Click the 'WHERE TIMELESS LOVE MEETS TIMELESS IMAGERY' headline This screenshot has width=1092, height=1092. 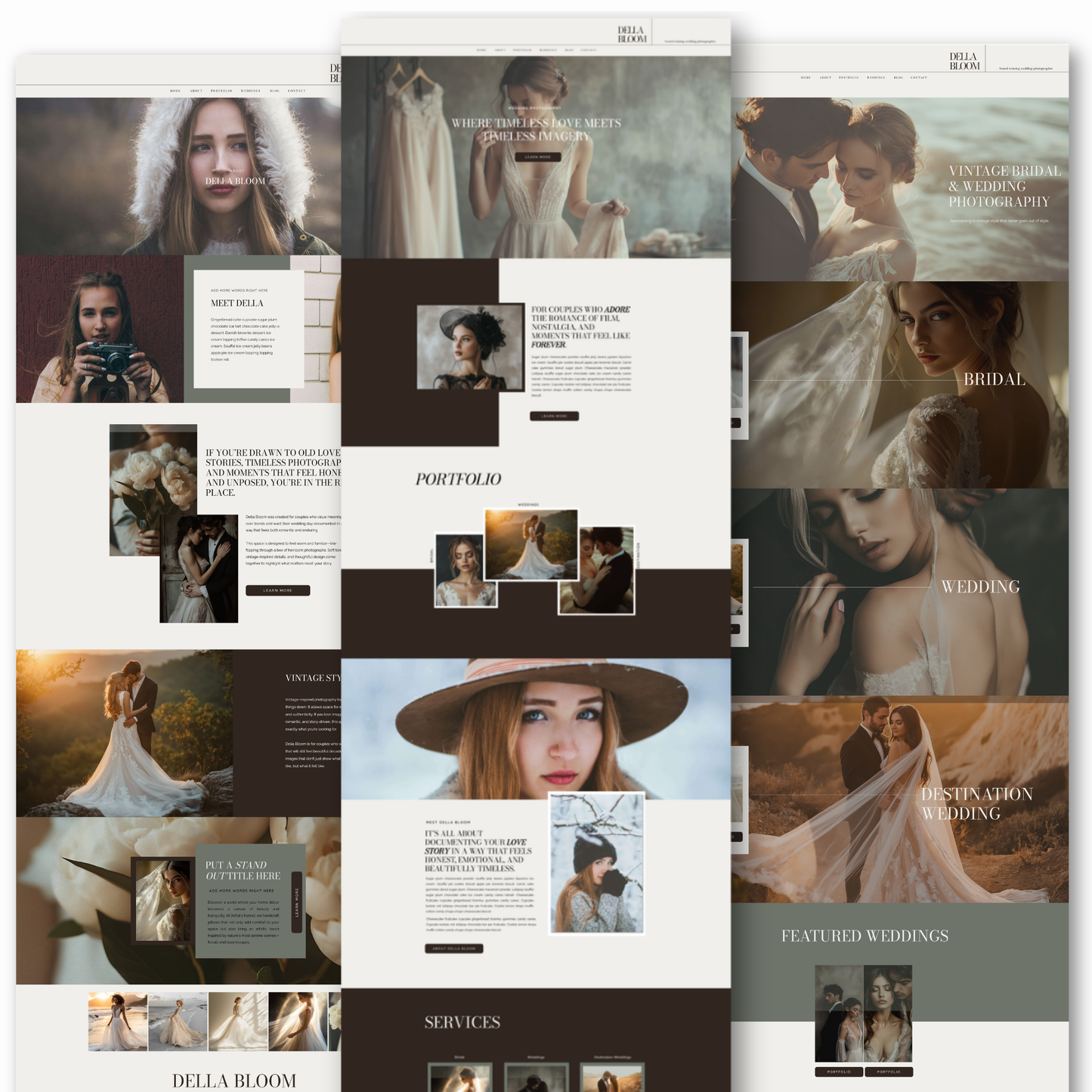tap(537, 129)
